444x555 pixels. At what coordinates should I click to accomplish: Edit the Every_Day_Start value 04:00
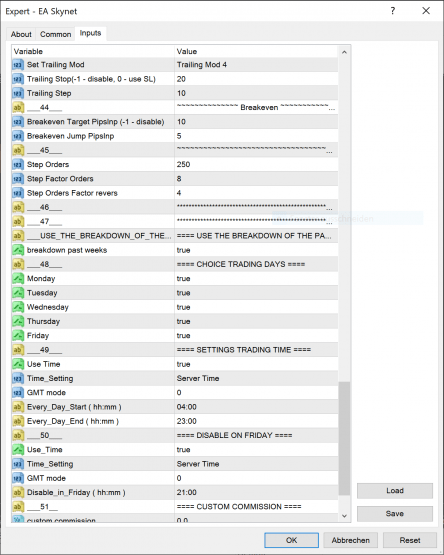pyautogui.click(x=256, y=407)
